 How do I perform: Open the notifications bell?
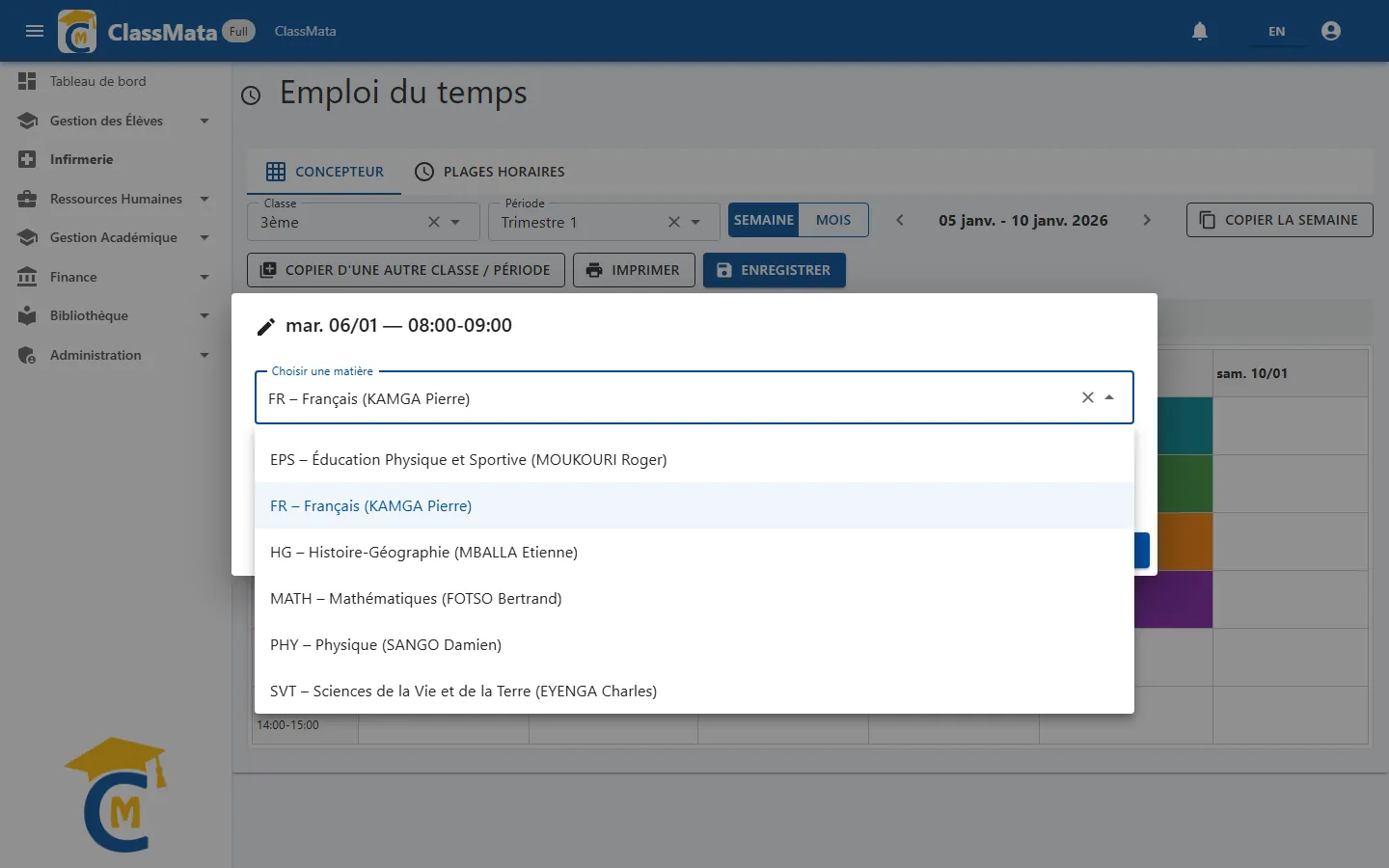click(x=1200, y=31)
